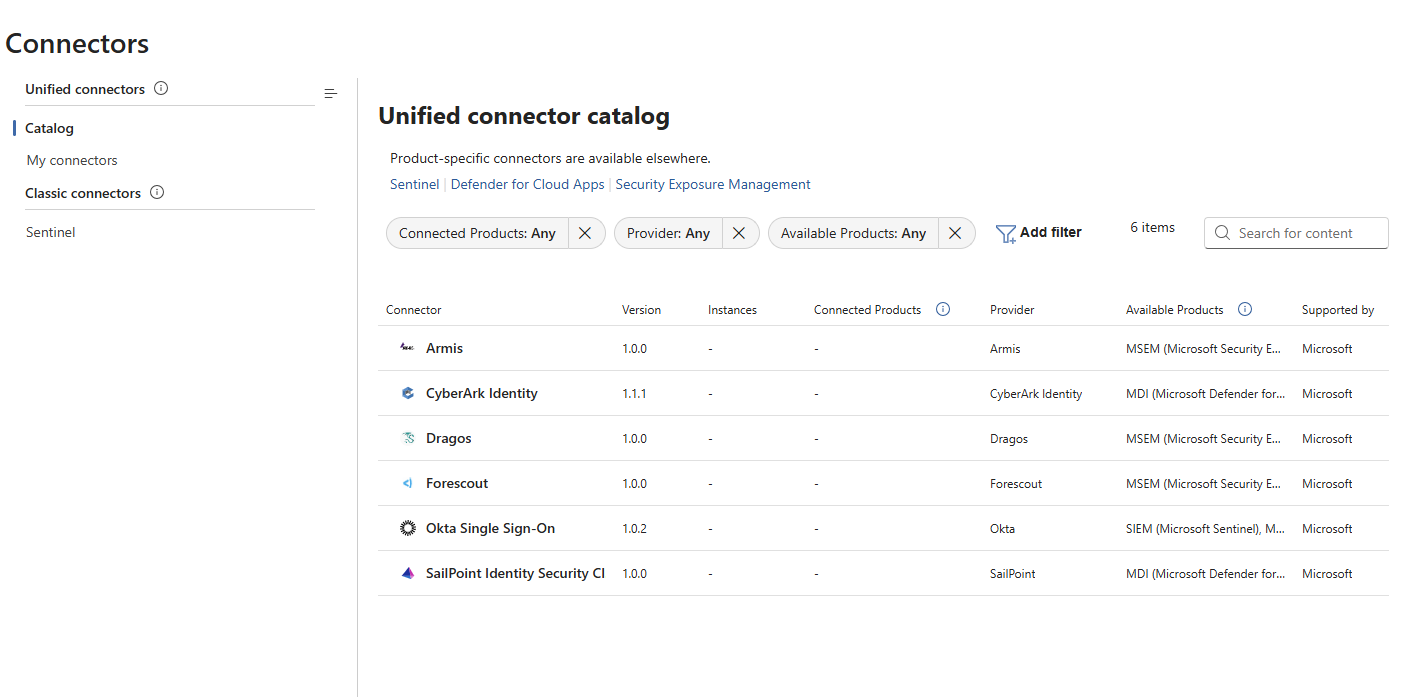Click the Armis provider cell
This screenshot has height=697, width=1417.
pos(1005,349)
